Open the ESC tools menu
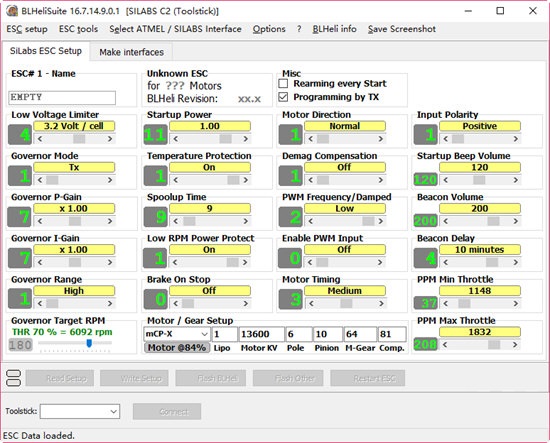Image resolution: width=550 pixels, height=443 pixels. point(78,29)
